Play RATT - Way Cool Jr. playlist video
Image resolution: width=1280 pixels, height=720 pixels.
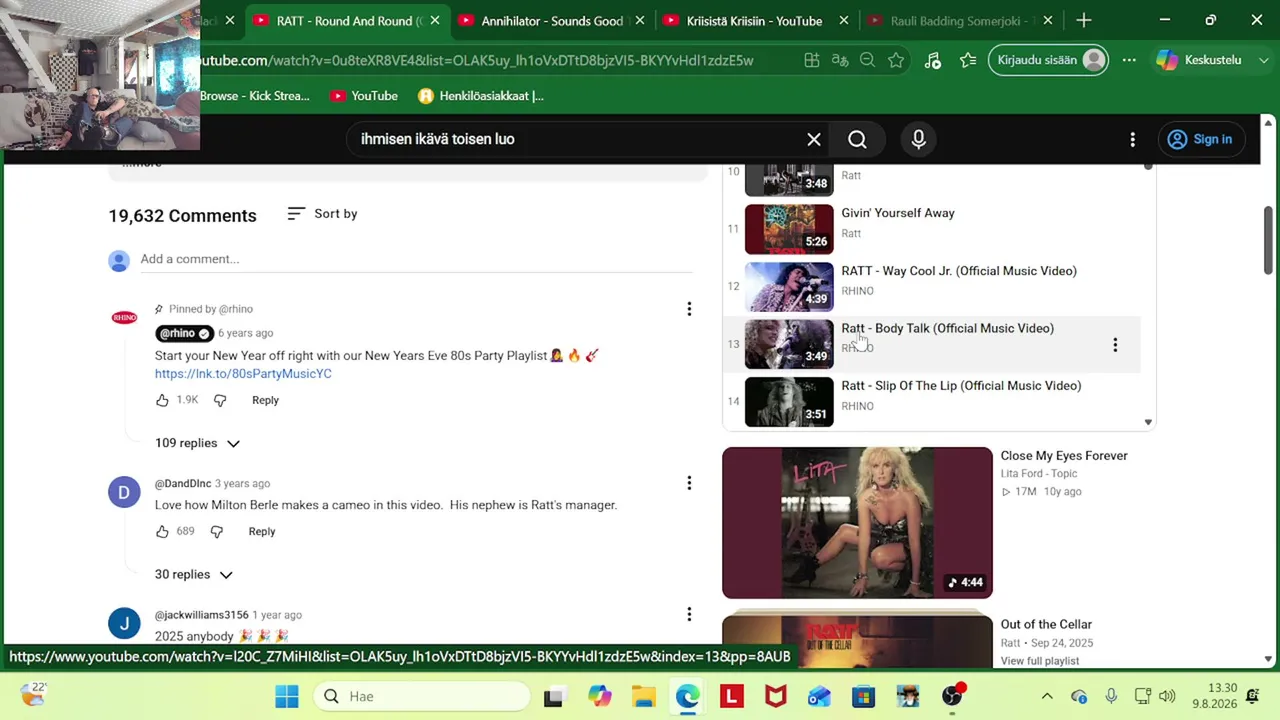pyautogui.click(x=959, y=271)
